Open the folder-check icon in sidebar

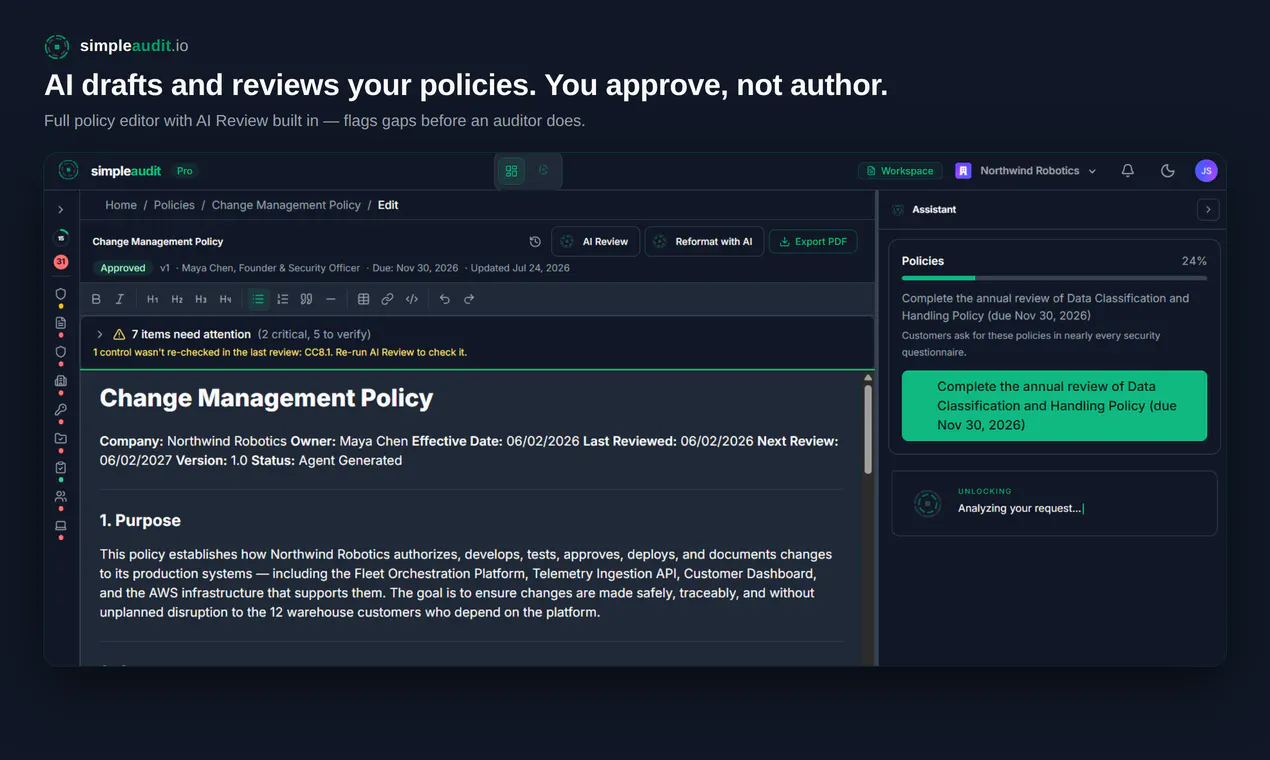pyautogui.click(x=61, y=439)
